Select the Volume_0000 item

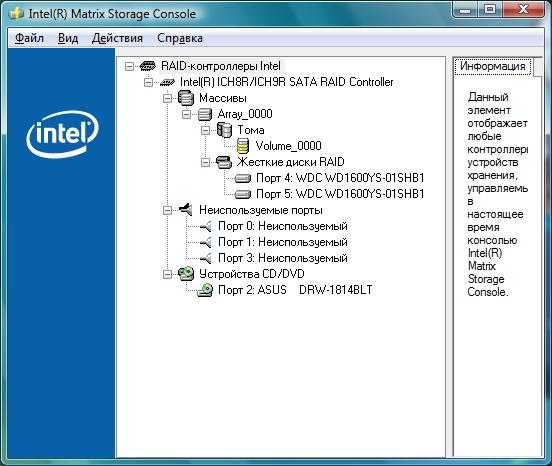(289, 146)
